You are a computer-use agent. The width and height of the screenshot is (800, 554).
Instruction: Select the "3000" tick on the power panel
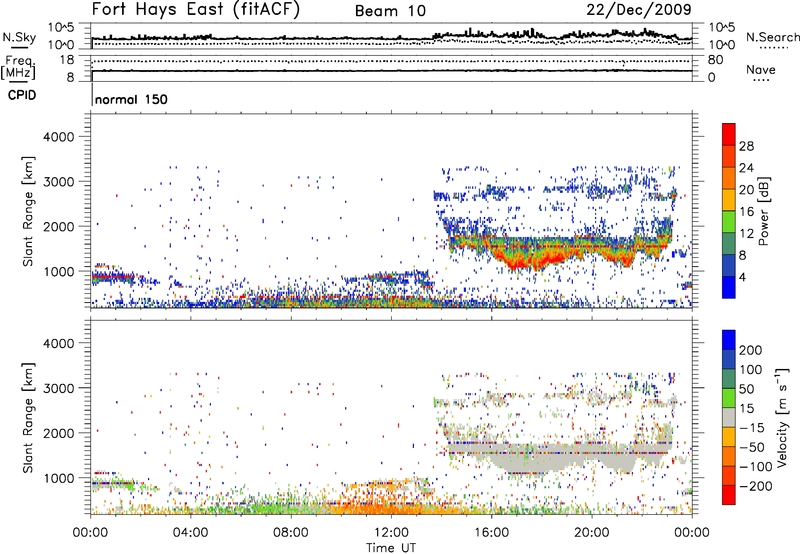click(x=58, y=182)
